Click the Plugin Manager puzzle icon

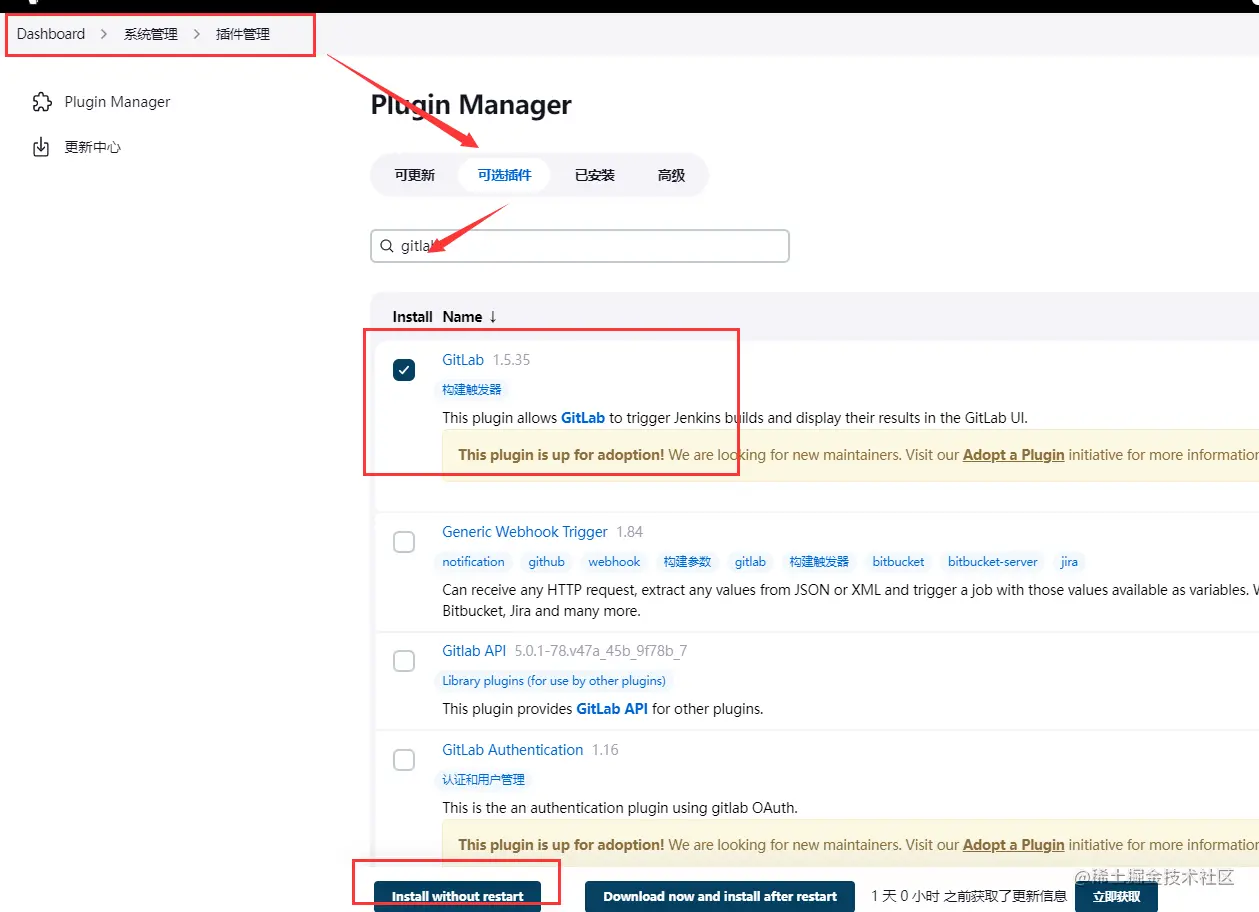coord(42,102)
